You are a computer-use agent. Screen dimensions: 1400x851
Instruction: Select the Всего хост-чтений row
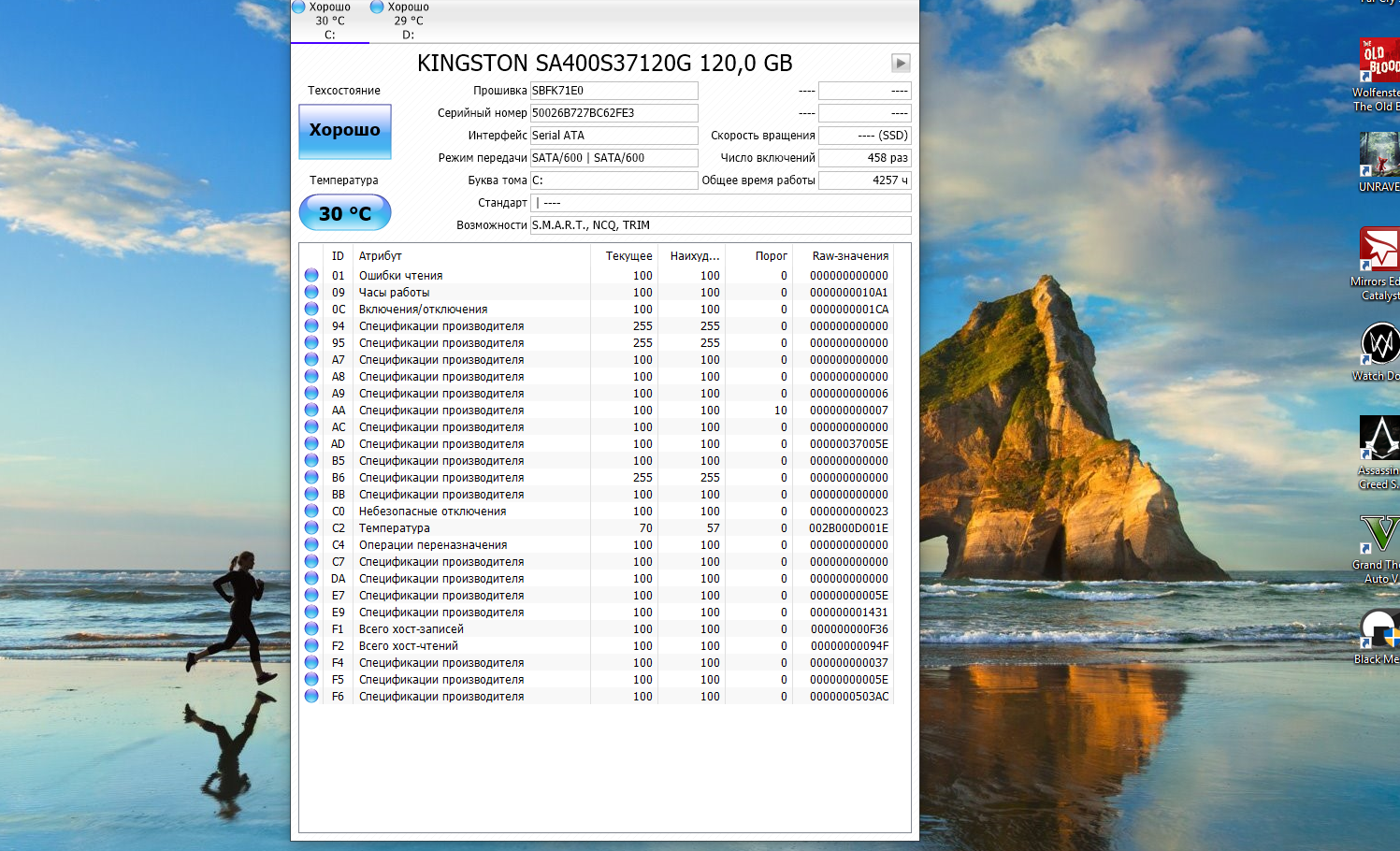point(597,646)
